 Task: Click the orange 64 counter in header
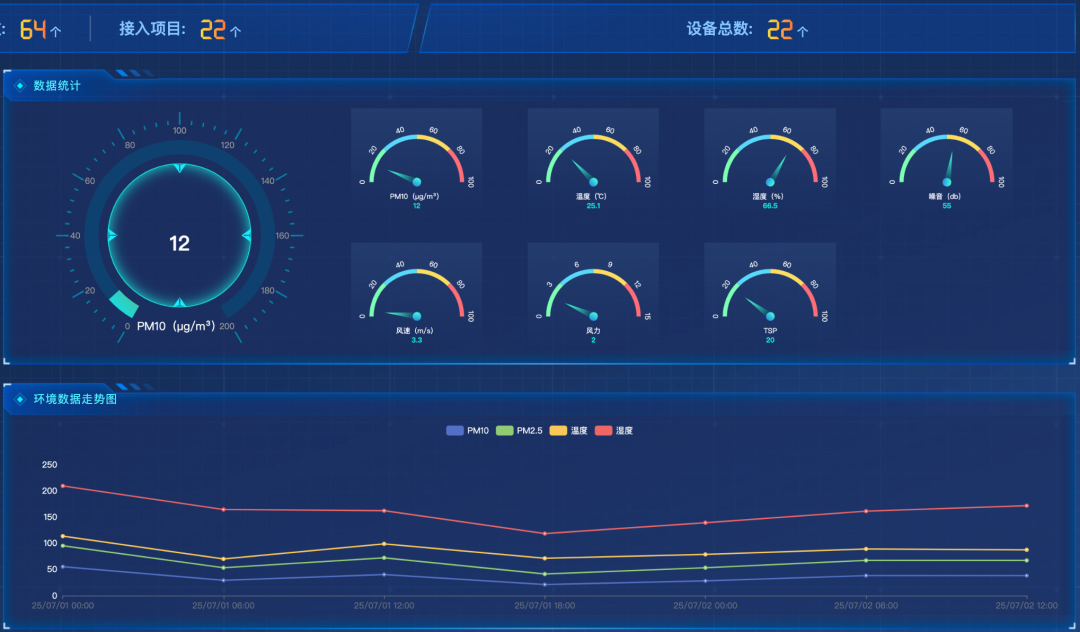click(x=33, y=30)
